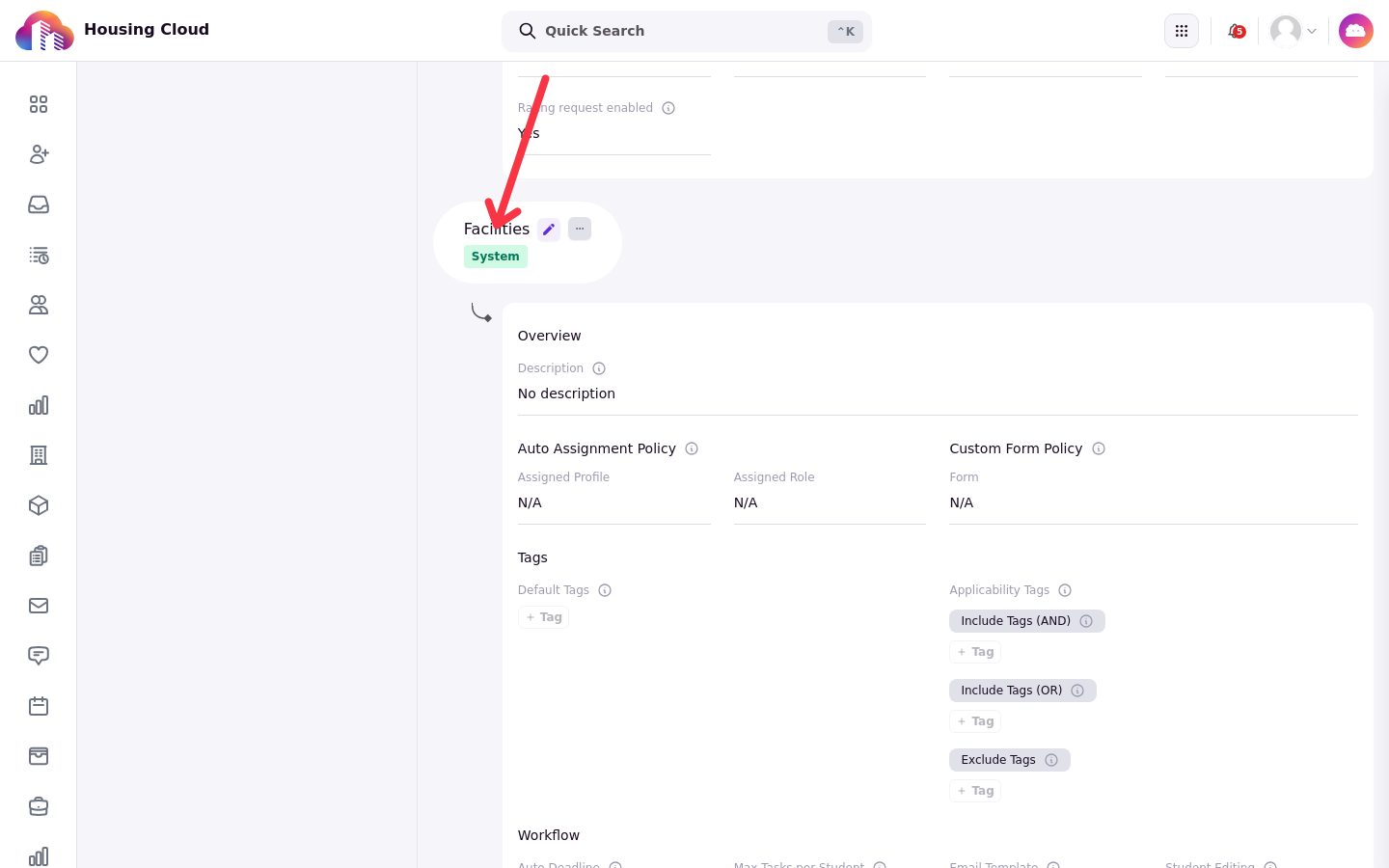Open the notifications bell with badge 5

(1236, 31)
